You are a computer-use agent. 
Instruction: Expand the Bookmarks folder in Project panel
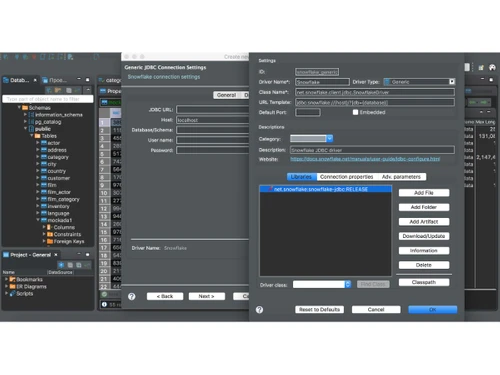6,279
